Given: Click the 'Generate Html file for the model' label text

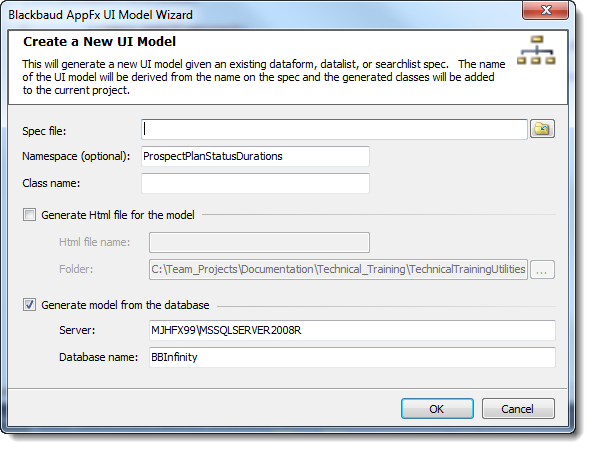Looking at the screenshot, I should pyautogui.click(x=118, y=215).
